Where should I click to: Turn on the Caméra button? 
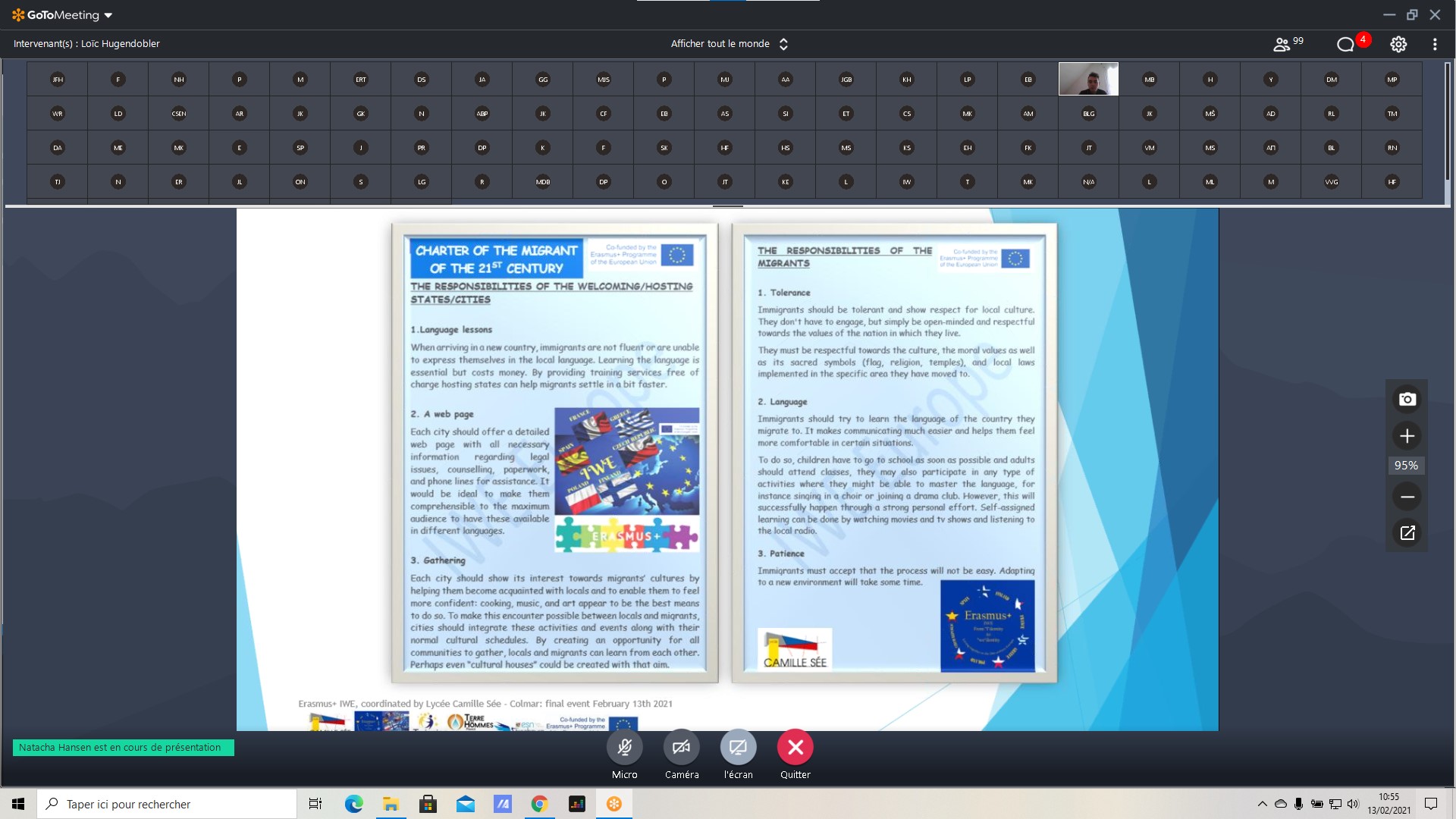pos(681,748)
